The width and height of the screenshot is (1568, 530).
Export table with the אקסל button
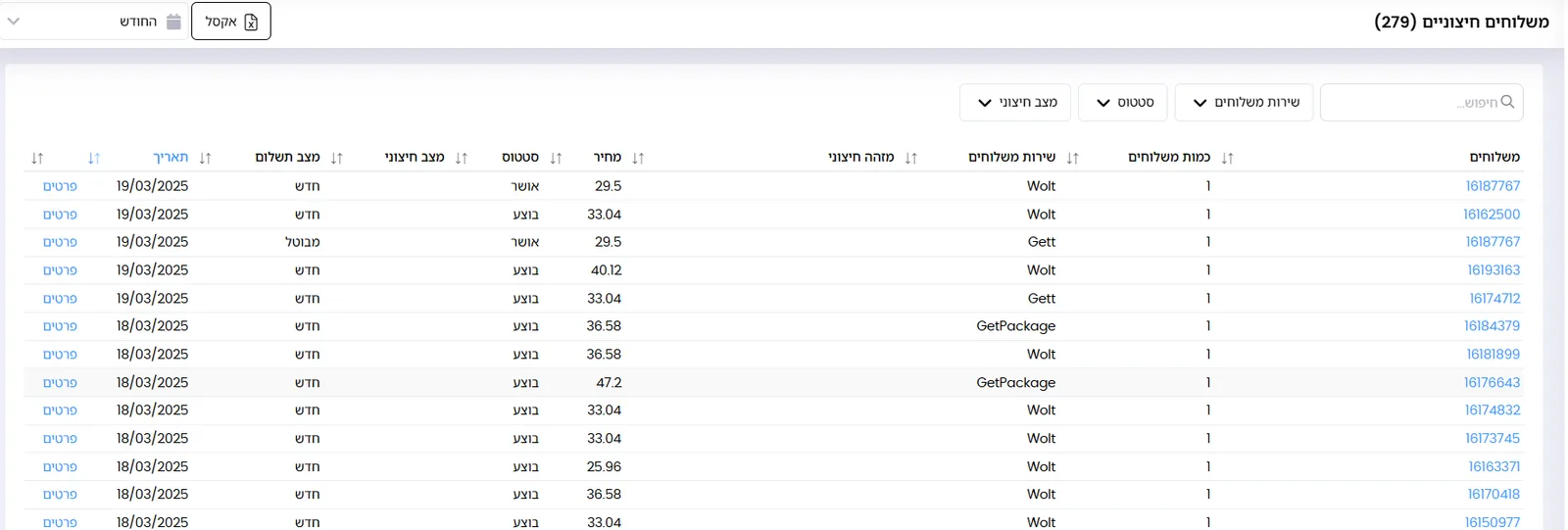point(231,22)
